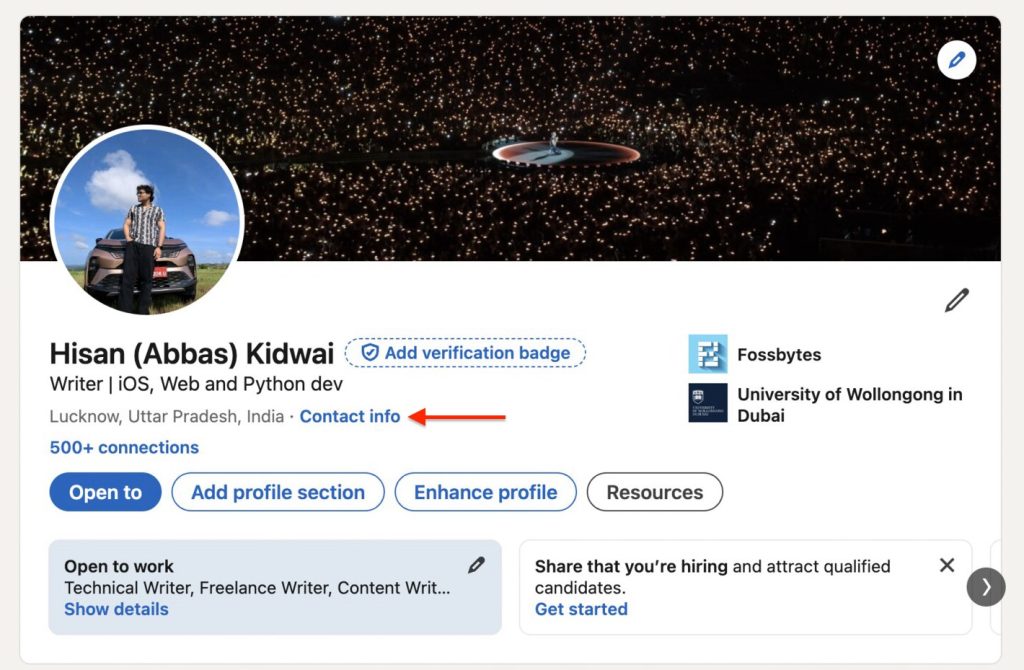Click Add profile section button
Image resolution: width=1024 pixels, height=670 pixels.
click(278, 492)
